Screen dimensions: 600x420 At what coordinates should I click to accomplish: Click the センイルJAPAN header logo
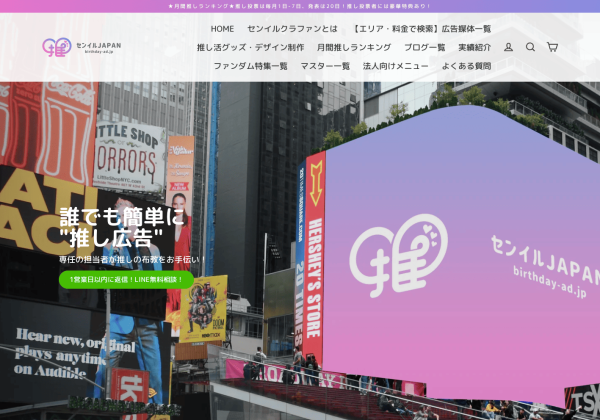click(x=82, y=47)
